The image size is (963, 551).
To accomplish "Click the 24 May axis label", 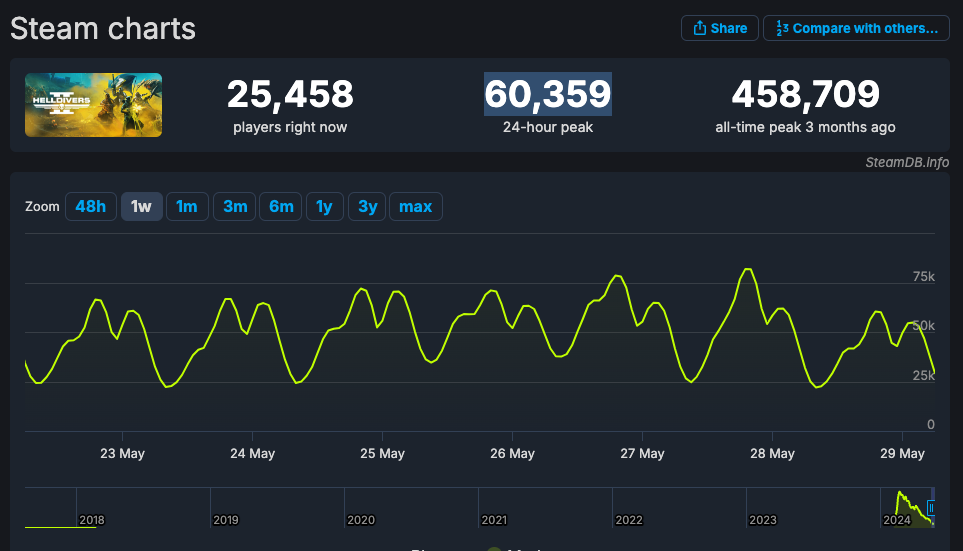I will pos(252,453).
